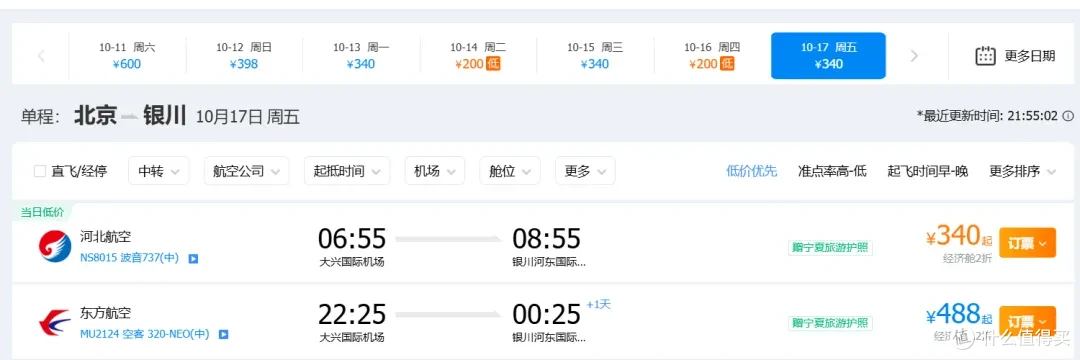Click the NS8015 波音737(中) flight link
1080x360 pixels.
129,259
